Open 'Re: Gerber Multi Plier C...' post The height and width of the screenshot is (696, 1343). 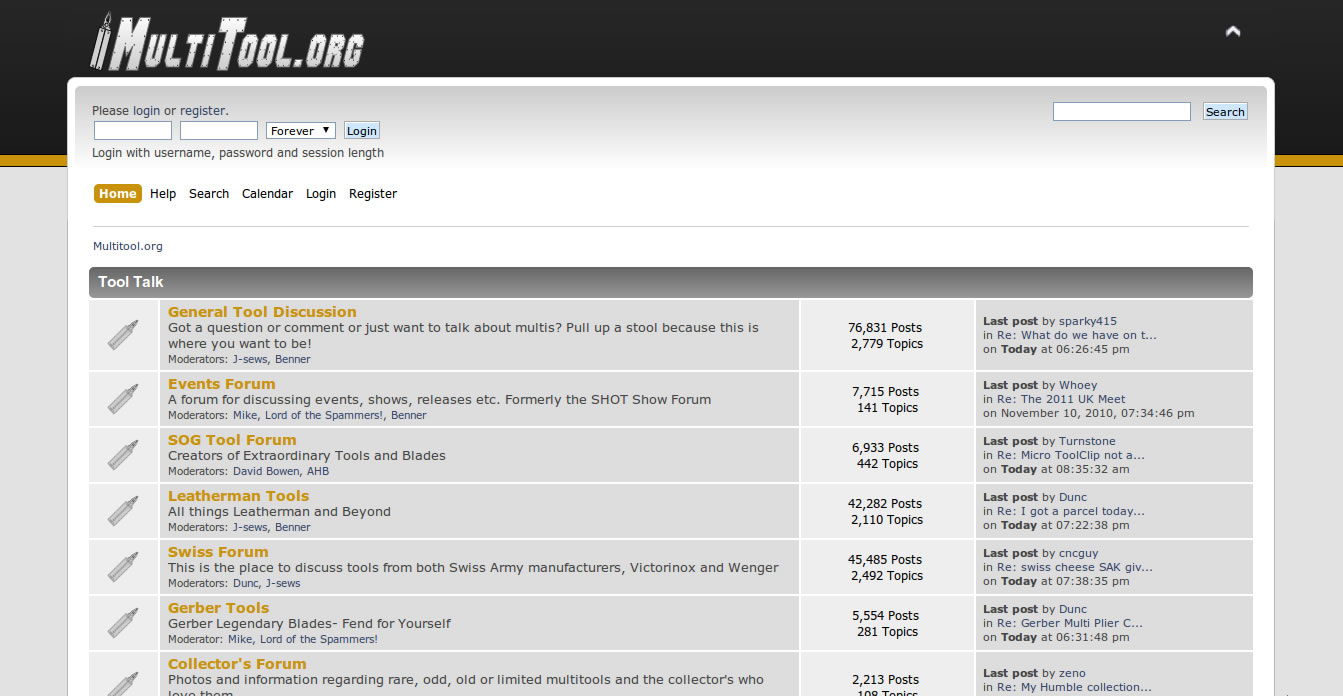point(1070,624)
